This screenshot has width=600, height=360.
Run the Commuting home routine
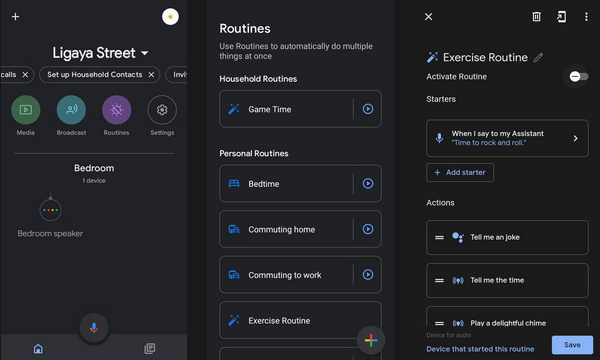pyautogui.click(x=368, y=229)
